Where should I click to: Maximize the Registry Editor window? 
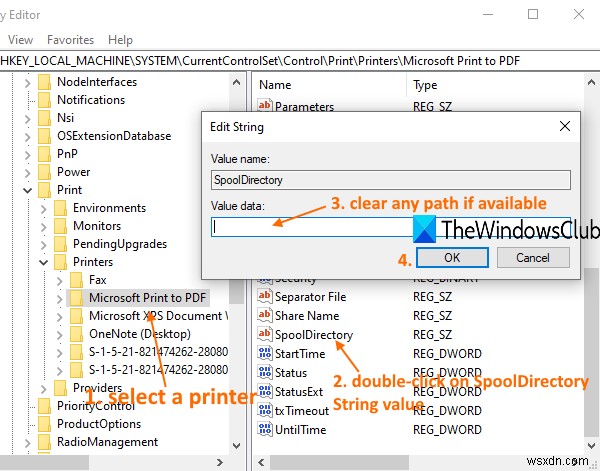click(533, 14)
